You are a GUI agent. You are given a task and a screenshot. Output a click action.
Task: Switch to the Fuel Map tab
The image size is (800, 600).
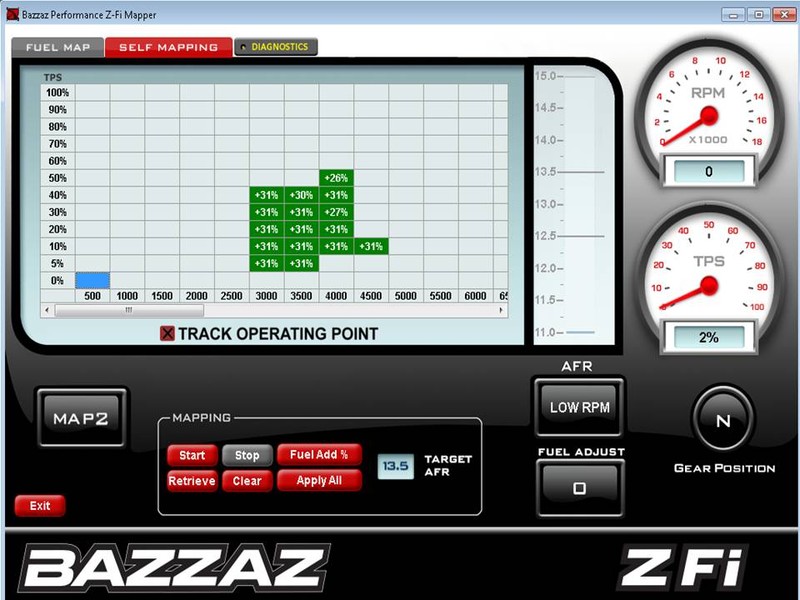tap(58, 47)
